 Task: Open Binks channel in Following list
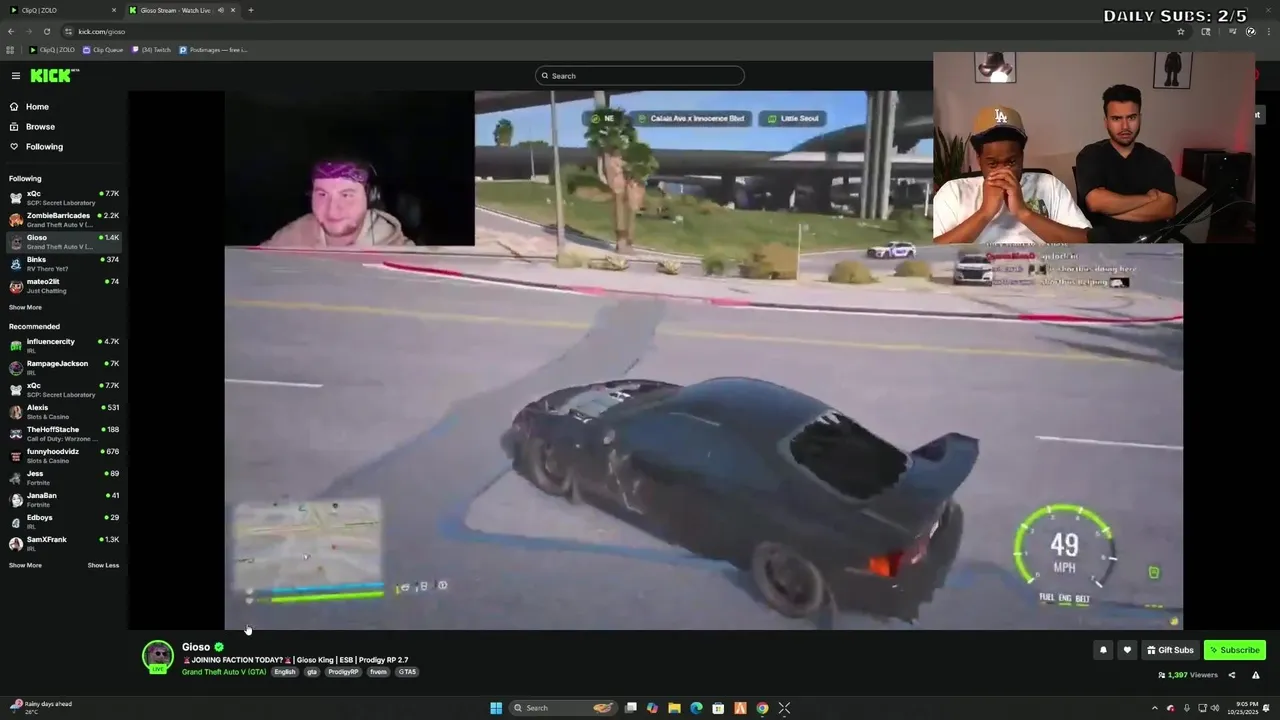(64, 264)
